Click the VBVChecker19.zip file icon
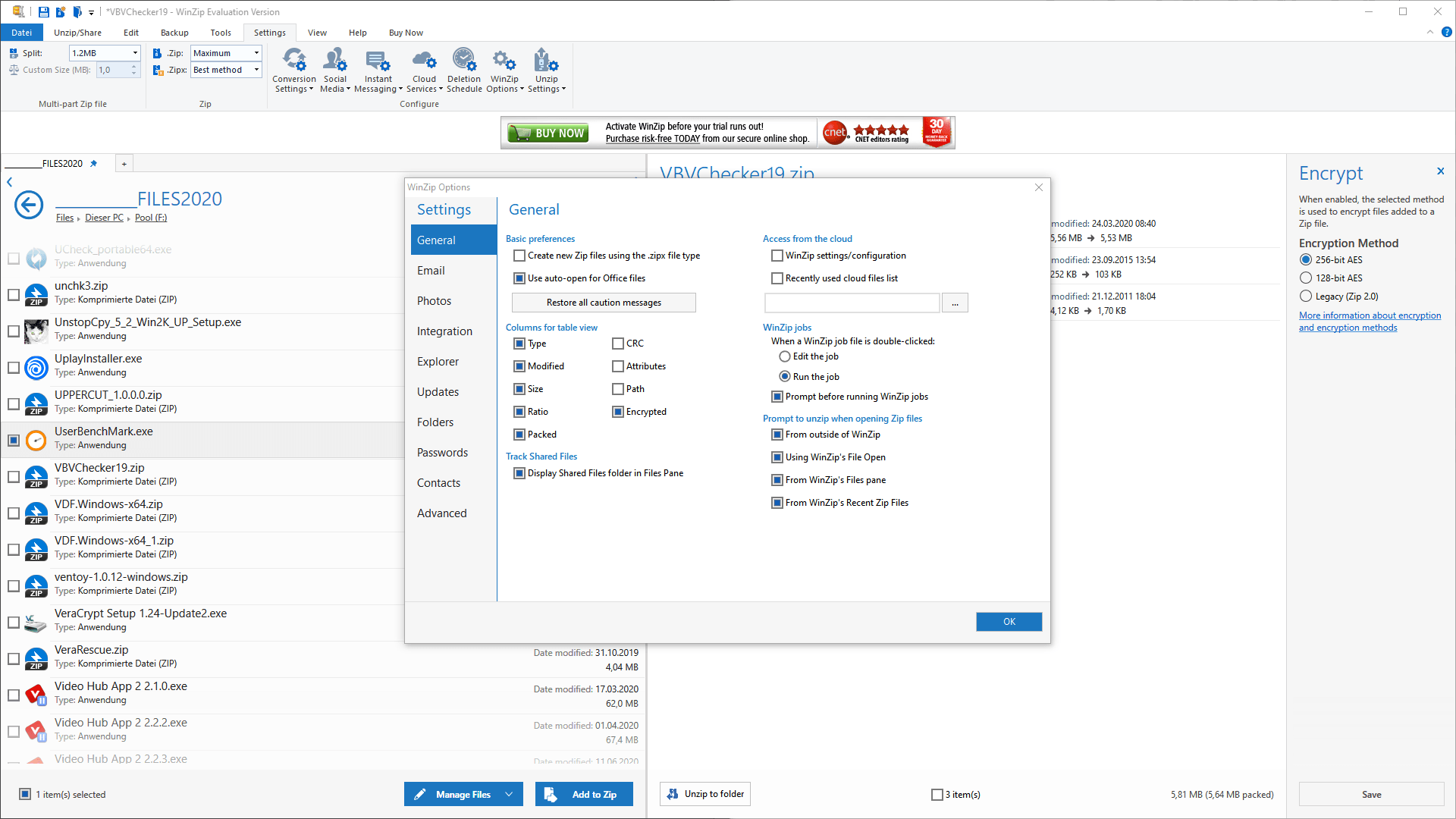This screenshot has width=1456, height=819. pyautogui.click(x=36, y=476)
